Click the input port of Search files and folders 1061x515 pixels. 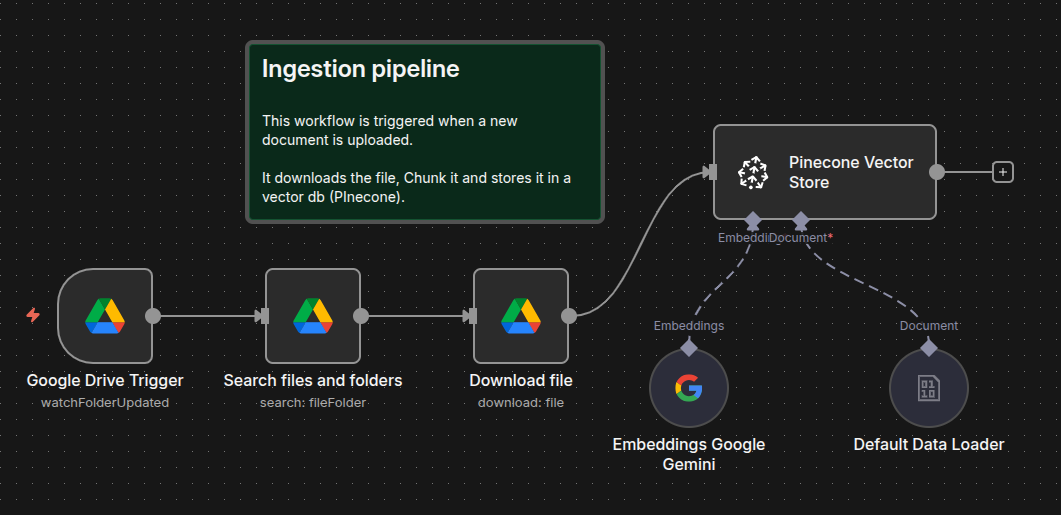pyautogui.click(x=262, y=316)
